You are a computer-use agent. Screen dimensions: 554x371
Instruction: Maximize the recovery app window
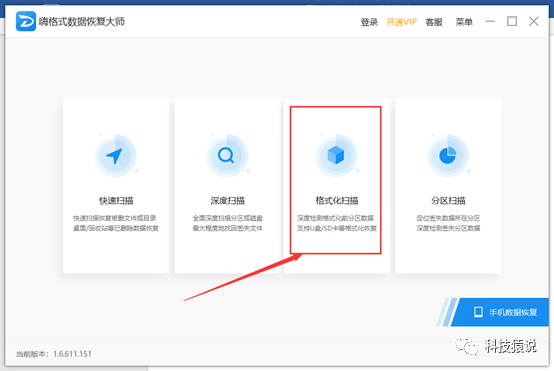pos(512,22)
